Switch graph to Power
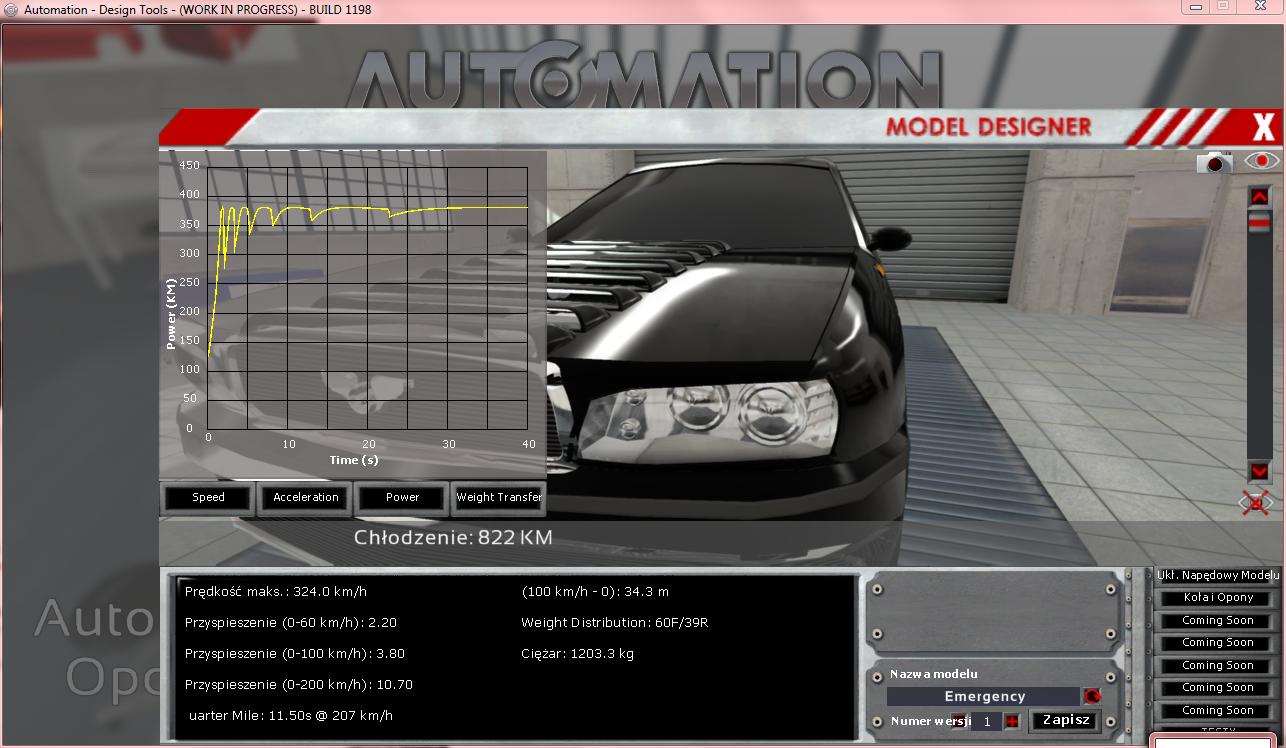Viewport: 1286px width, 748px height. coord(402,497)
